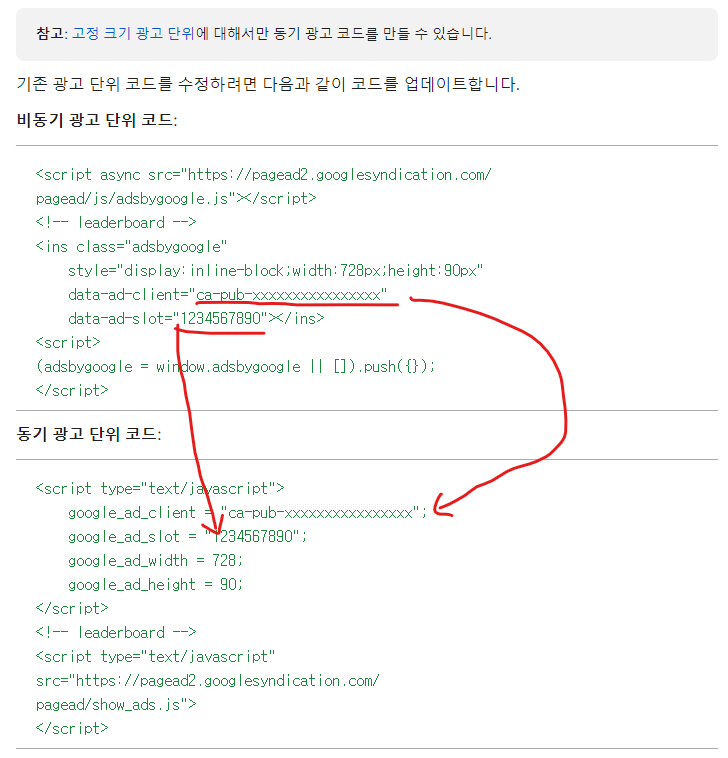Click the adsbygoogle push code line

pos(235,366)
